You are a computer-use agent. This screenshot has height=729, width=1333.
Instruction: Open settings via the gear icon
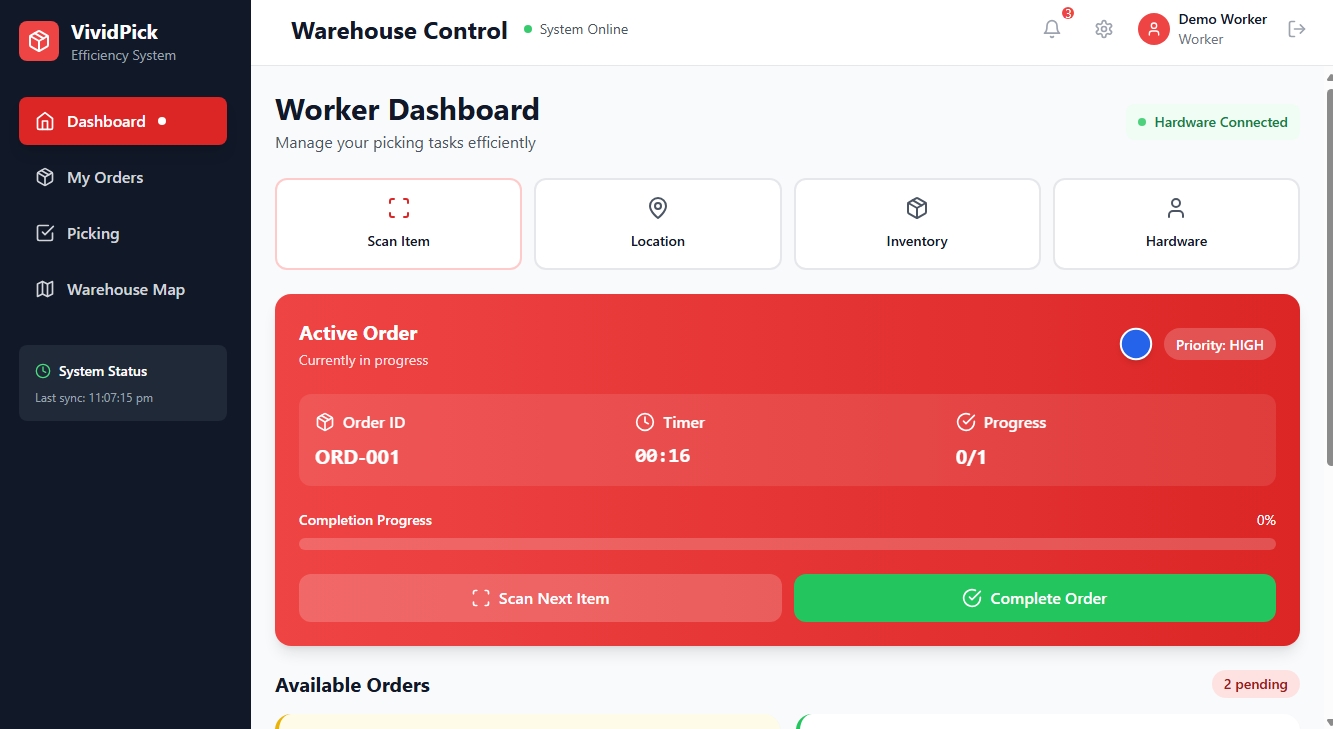1104,29
